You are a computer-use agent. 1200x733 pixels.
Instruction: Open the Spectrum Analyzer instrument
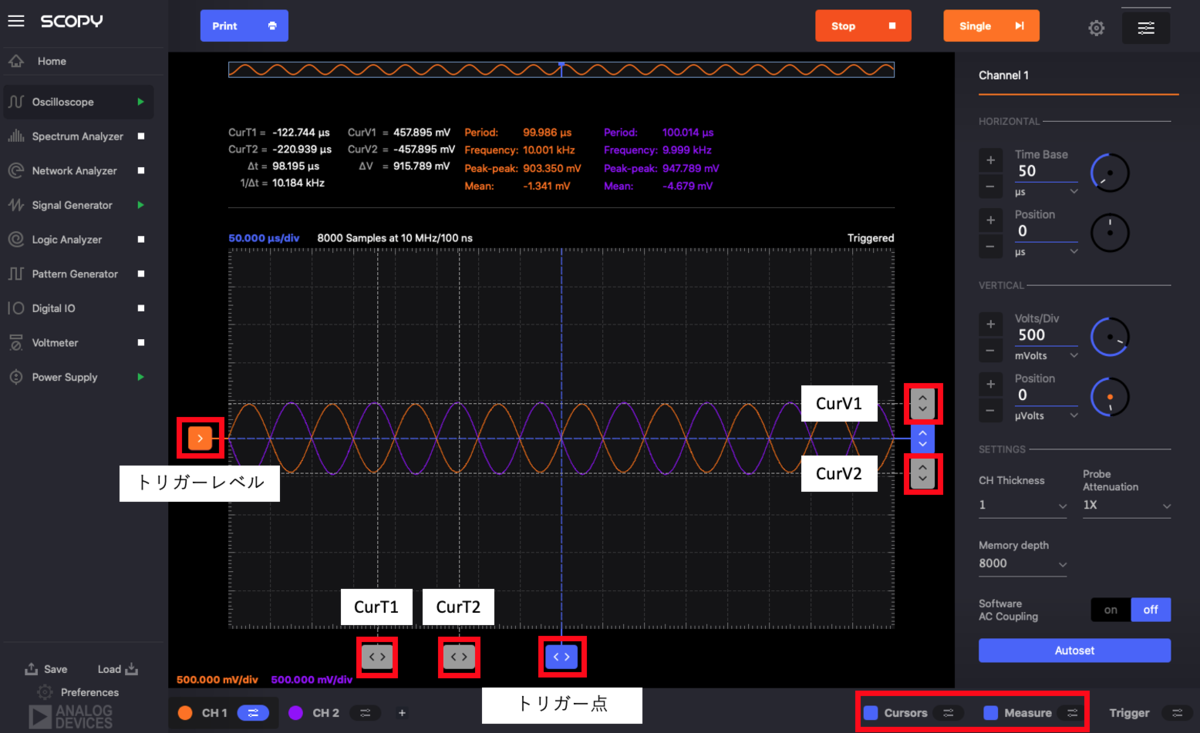click(77, 136)
